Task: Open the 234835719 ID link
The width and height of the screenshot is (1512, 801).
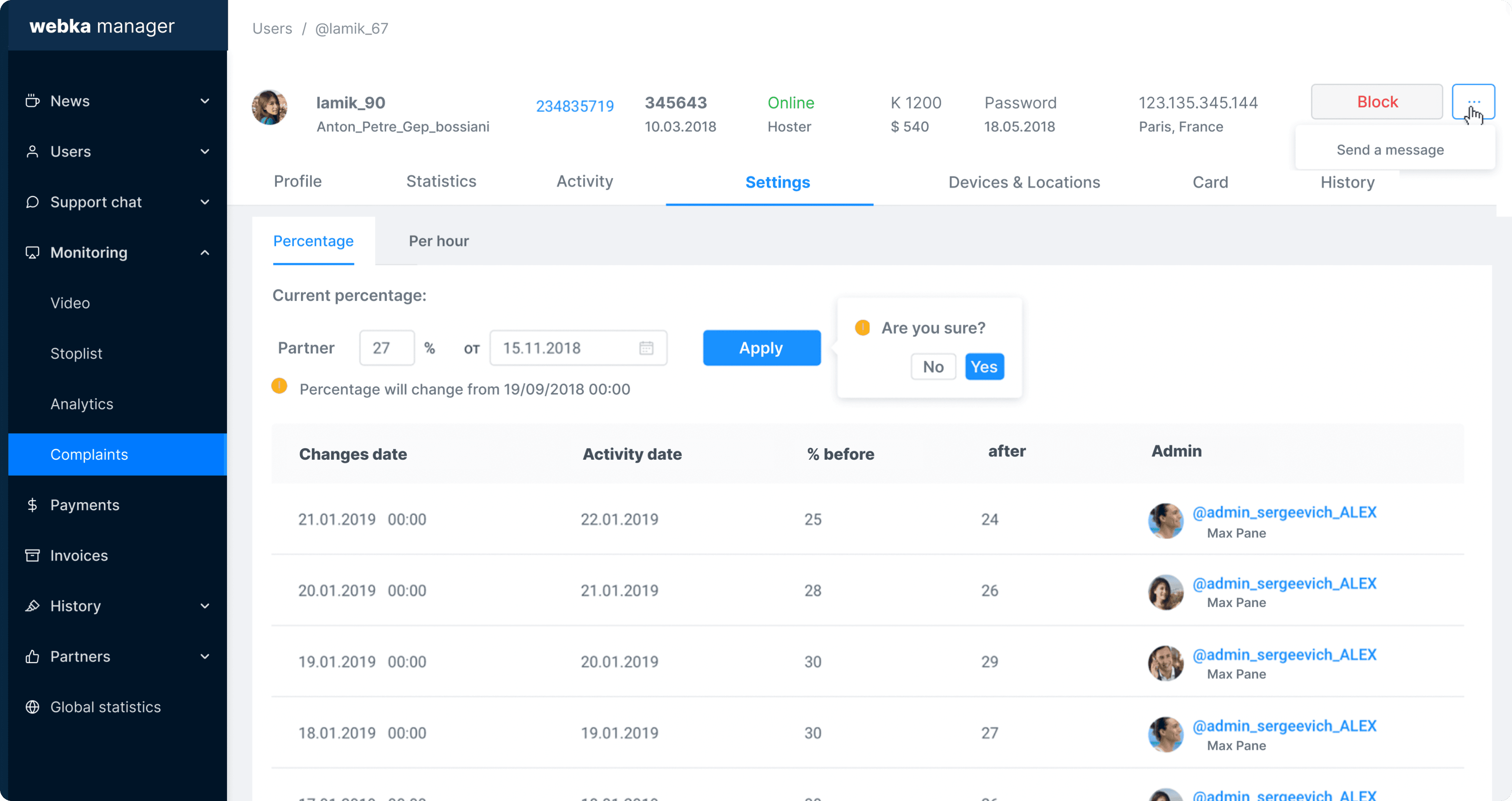Action: pyautogui.click(x=575, y=106)
